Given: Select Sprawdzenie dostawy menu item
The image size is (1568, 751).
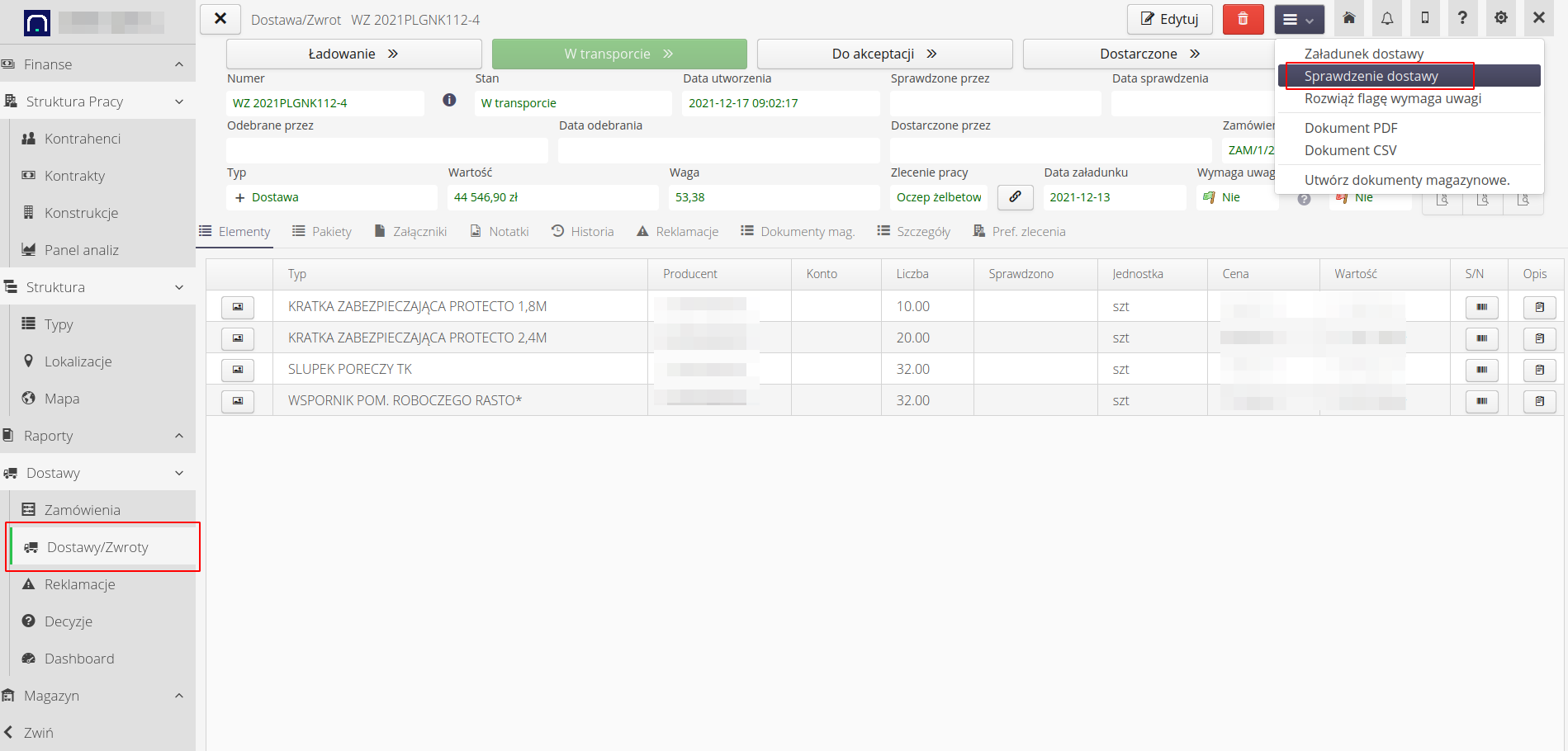Looking at the screenshot, I should (1371, 76).
